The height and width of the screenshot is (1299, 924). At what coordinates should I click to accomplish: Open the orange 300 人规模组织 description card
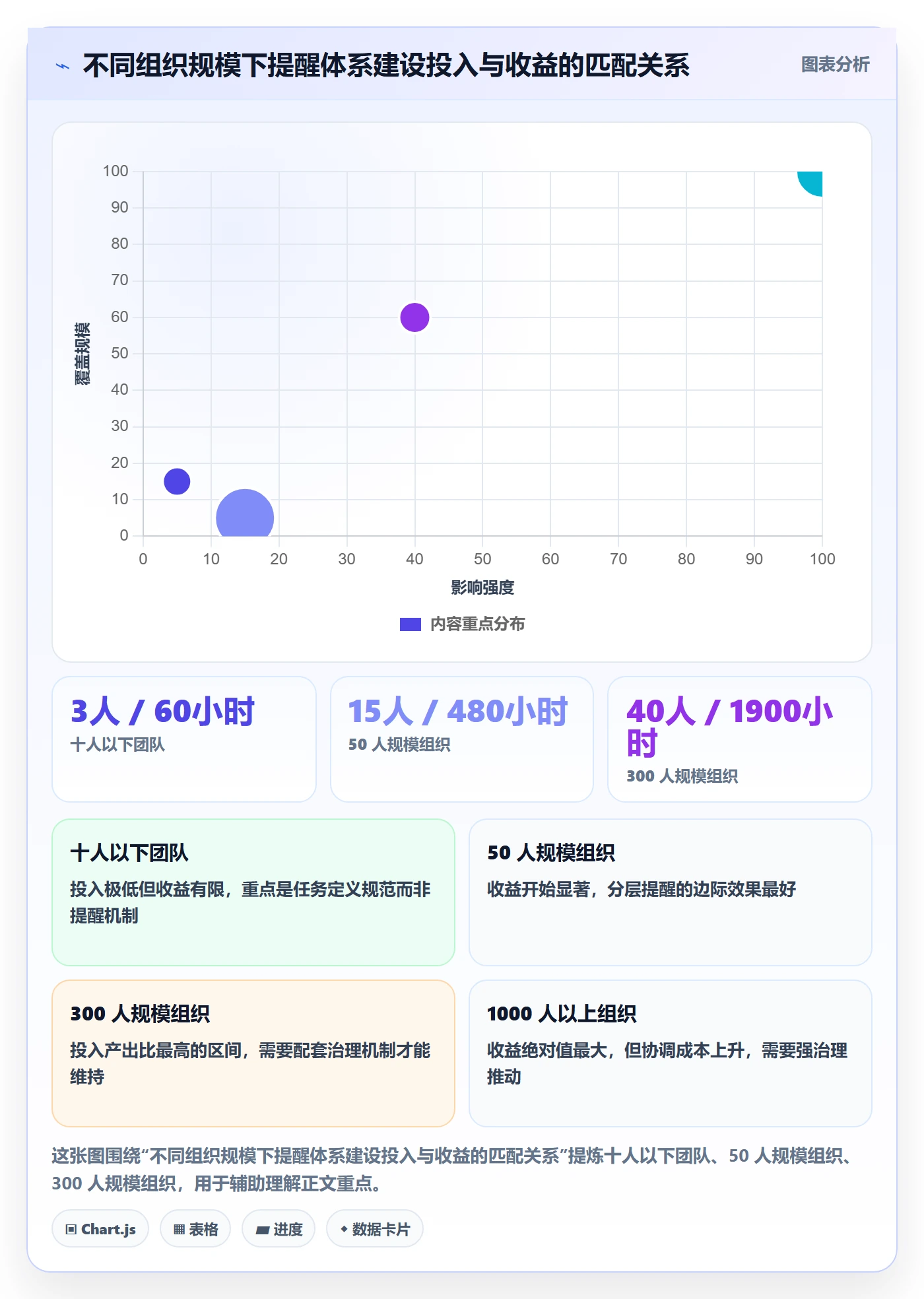(253, 1053)
